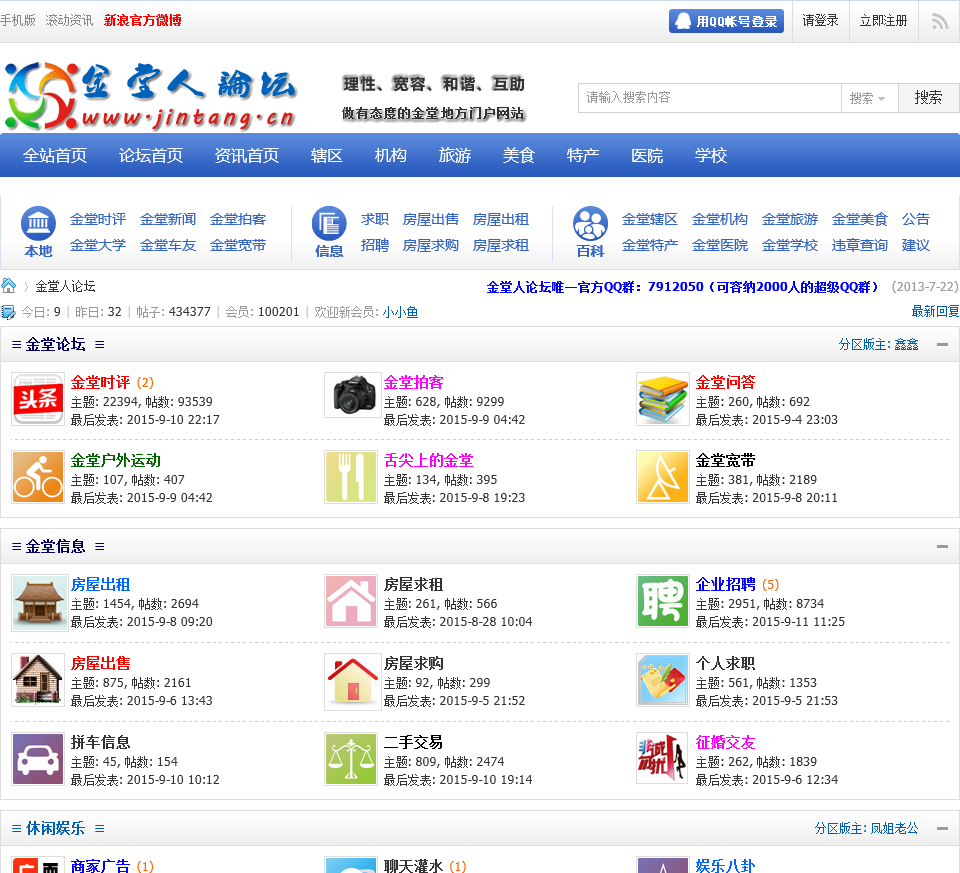Image resolution: width=960 pixels, height=873 pixels.
Task: Open the 滚动资讯 link
Action: [x=69, y=20]
